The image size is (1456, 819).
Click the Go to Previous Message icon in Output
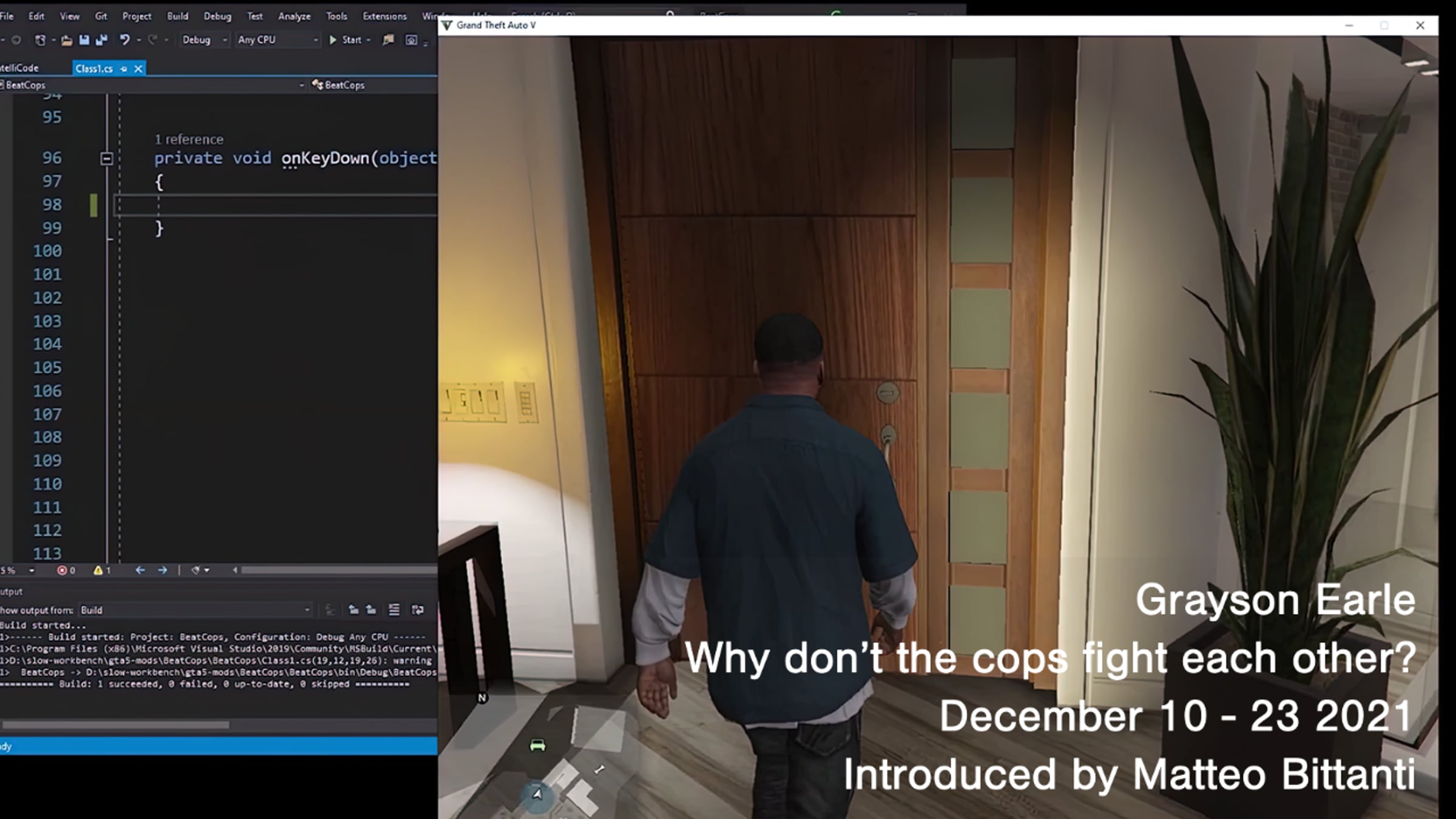tap(354, 610)
